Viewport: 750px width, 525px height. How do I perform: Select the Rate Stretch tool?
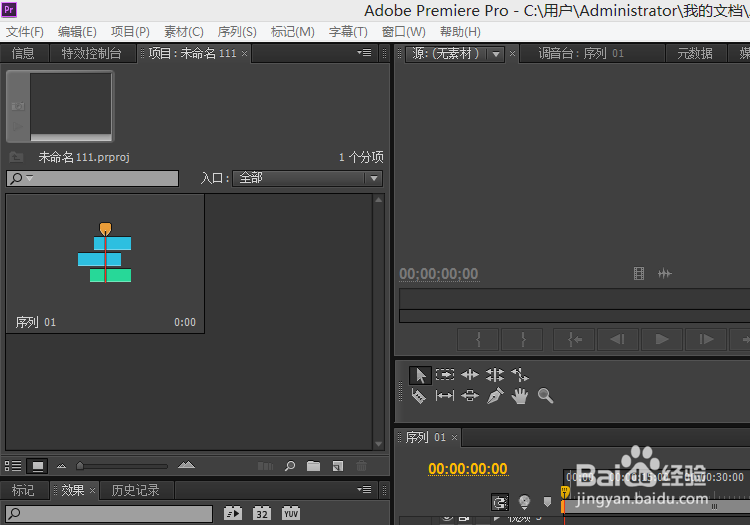coord(520,375)
